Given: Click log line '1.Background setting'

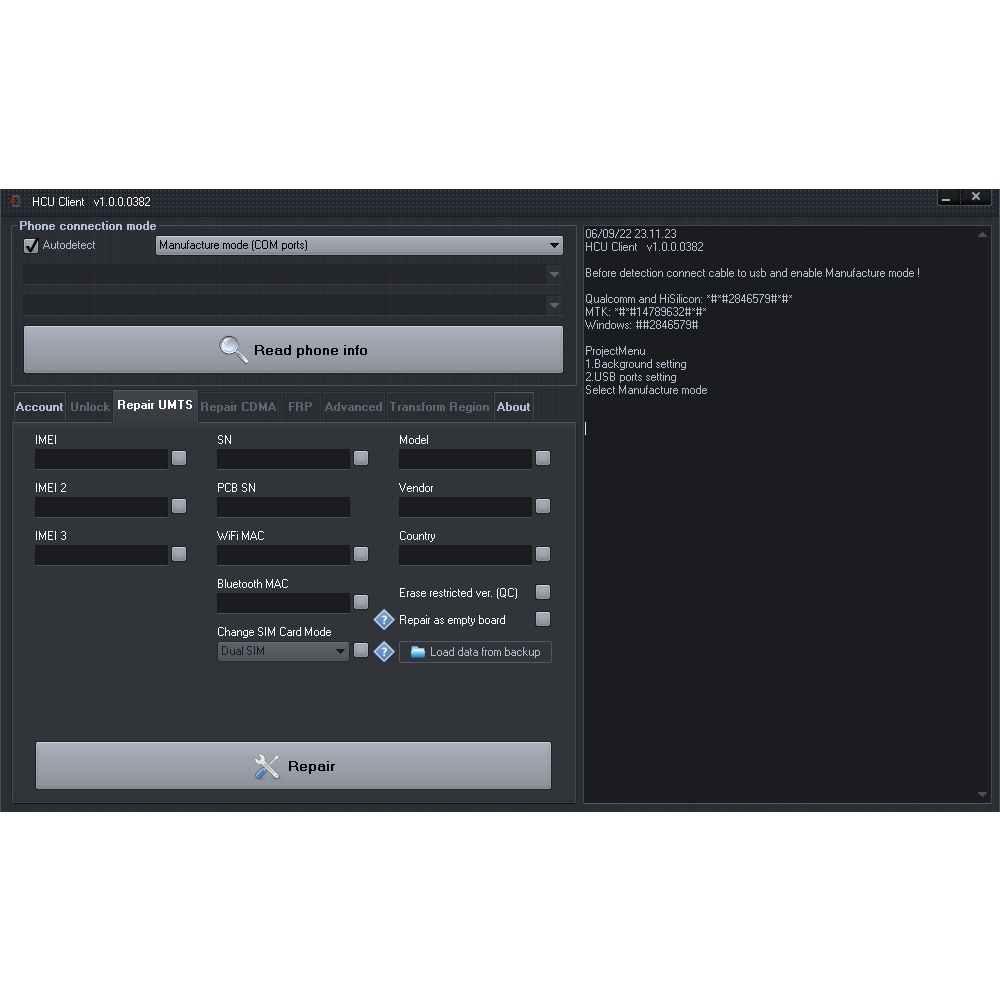Looking at the screenshot, I should click(x=636, y=364).
